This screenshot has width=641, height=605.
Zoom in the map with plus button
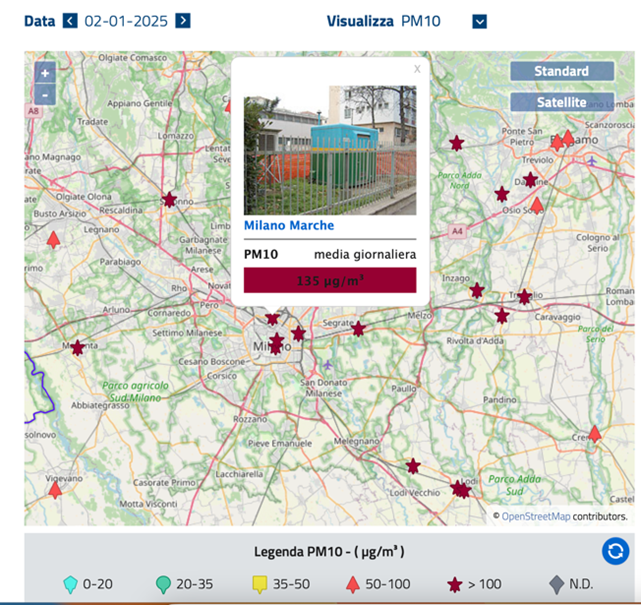45,73
